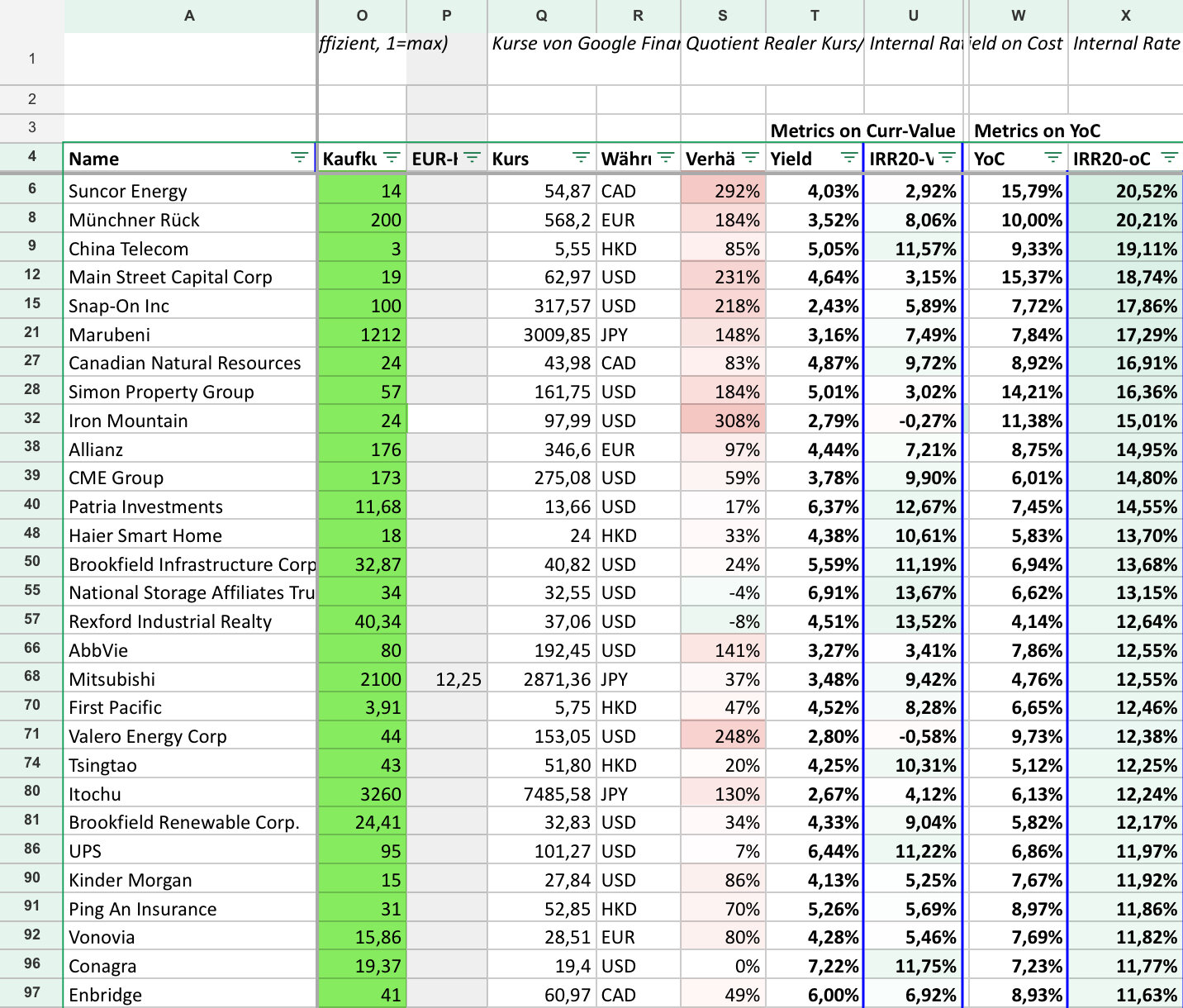Select the 'Patria Investments' name cell

pos(190,506)
